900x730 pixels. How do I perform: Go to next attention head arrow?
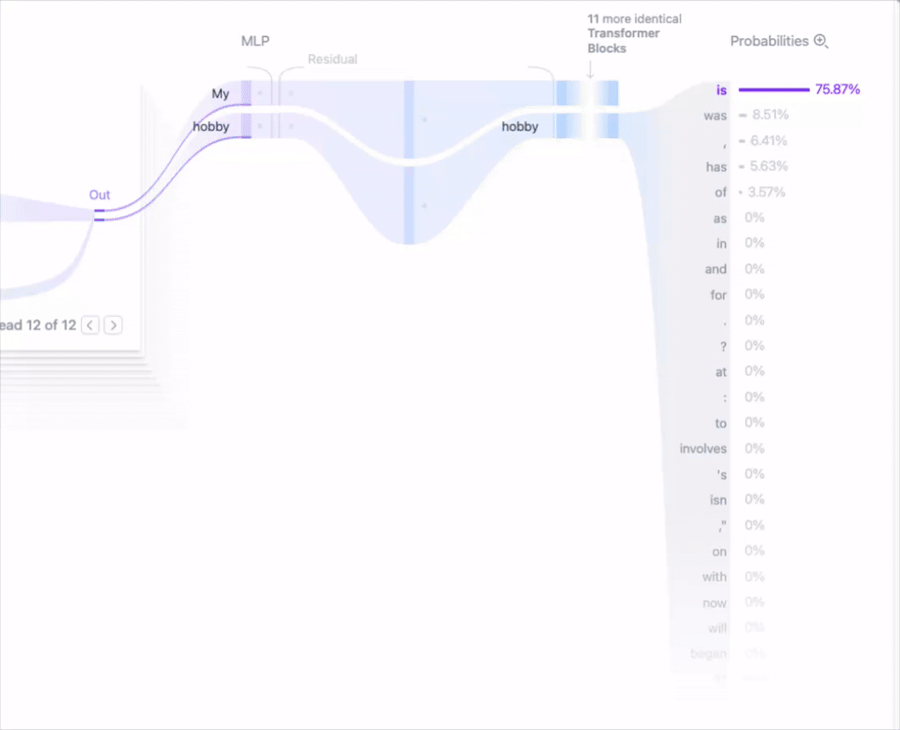(113, 325)
